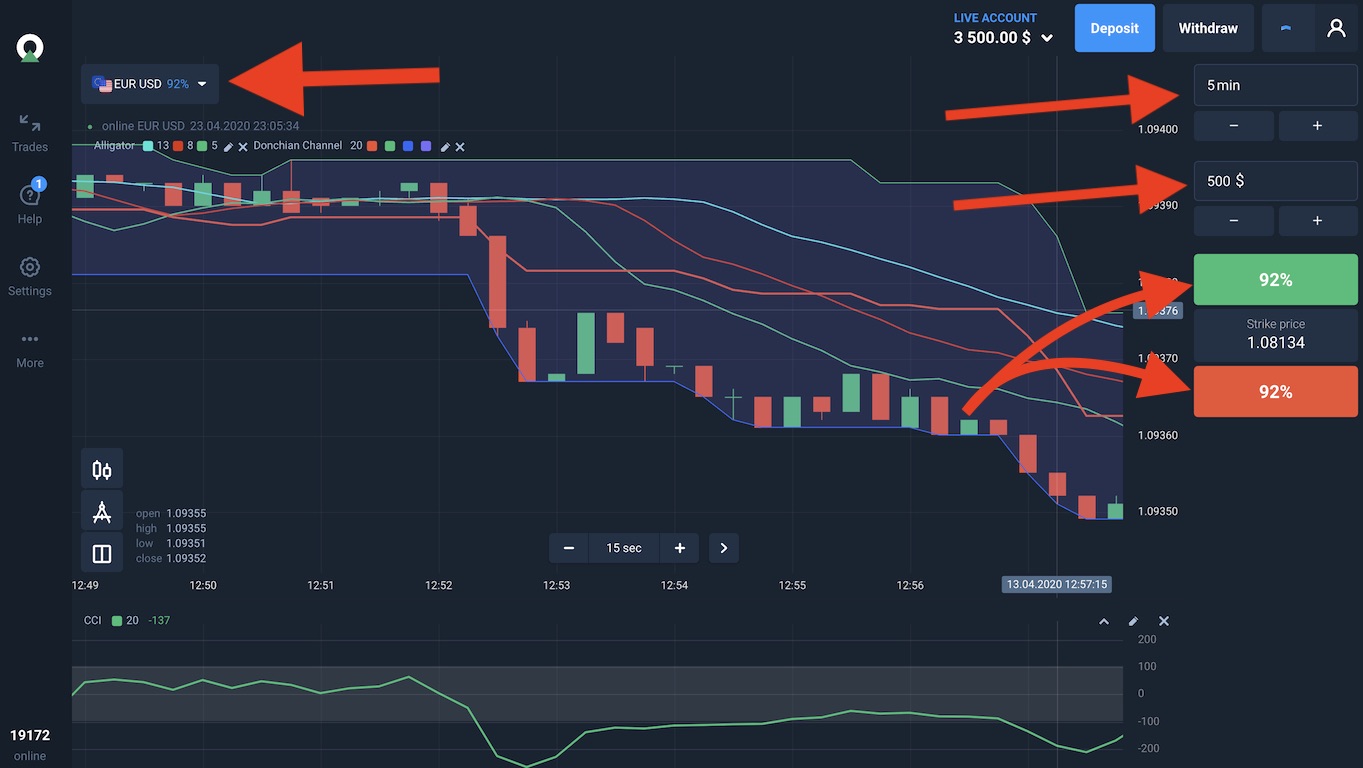This screenshot has height=768, width=1363.
Task: Click the blue Deposit button
Action: [1114, 28]
